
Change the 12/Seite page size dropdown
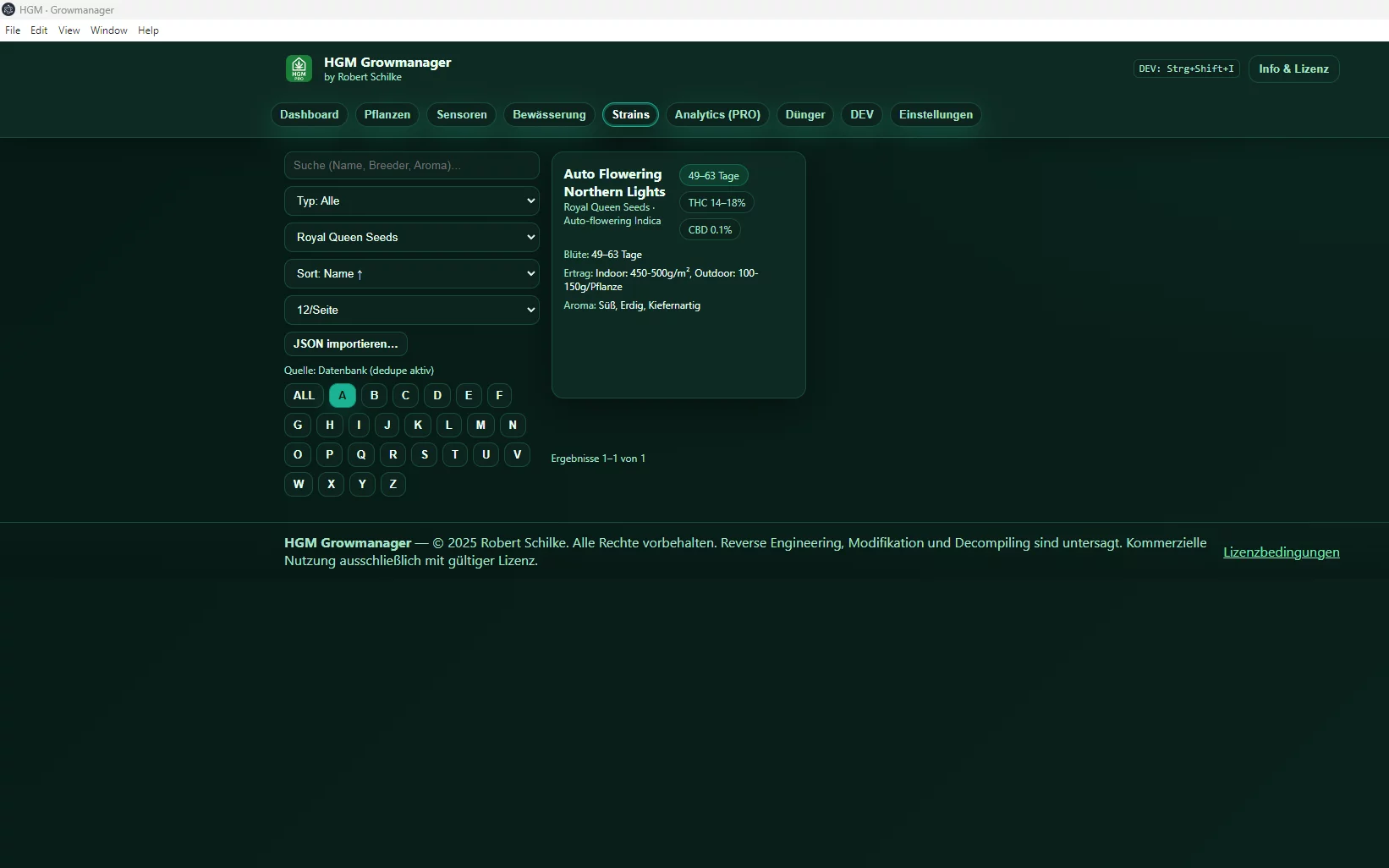(411, 310)
